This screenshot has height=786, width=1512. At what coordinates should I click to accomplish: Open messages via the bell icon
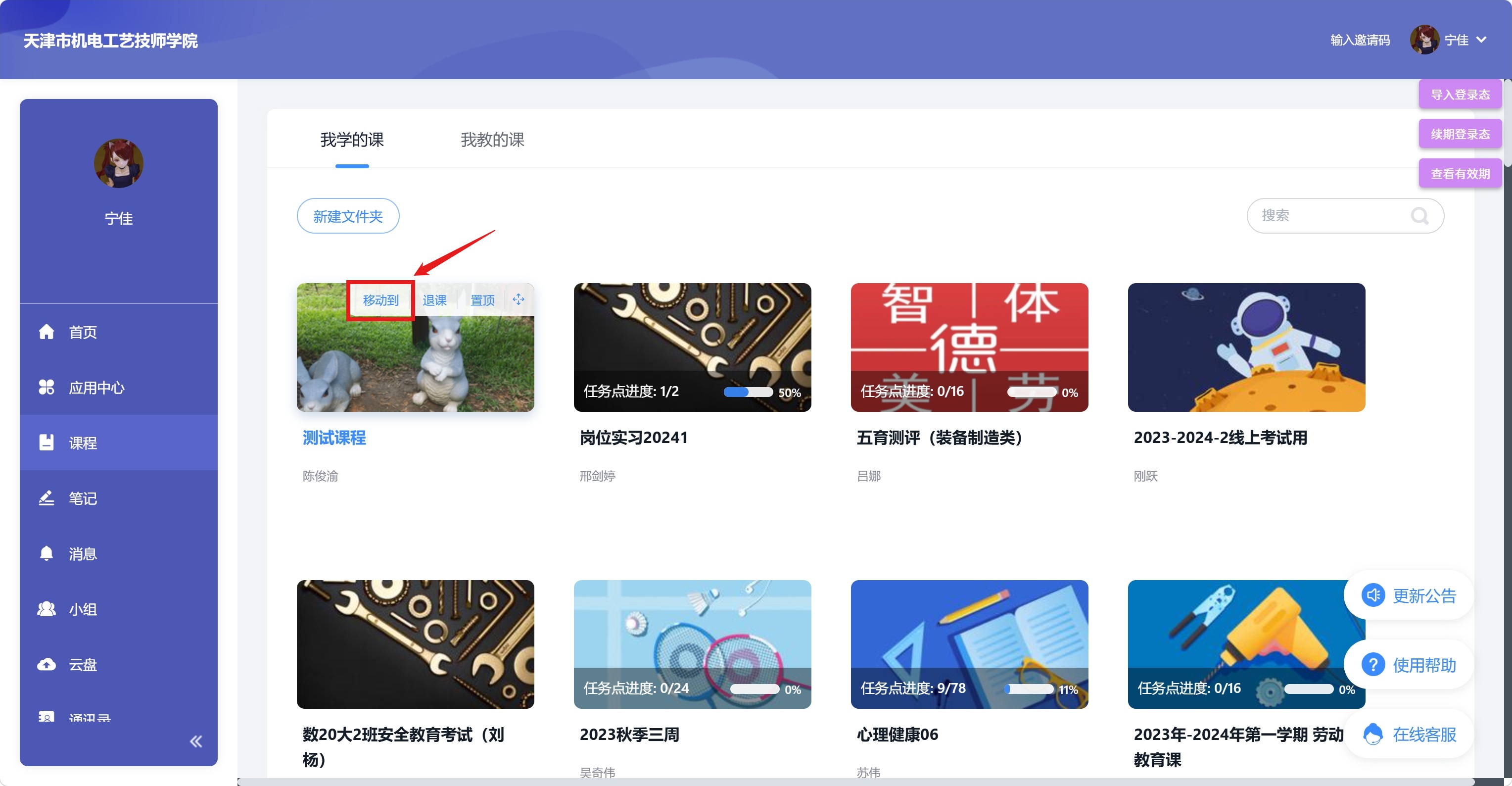(47, 553)
